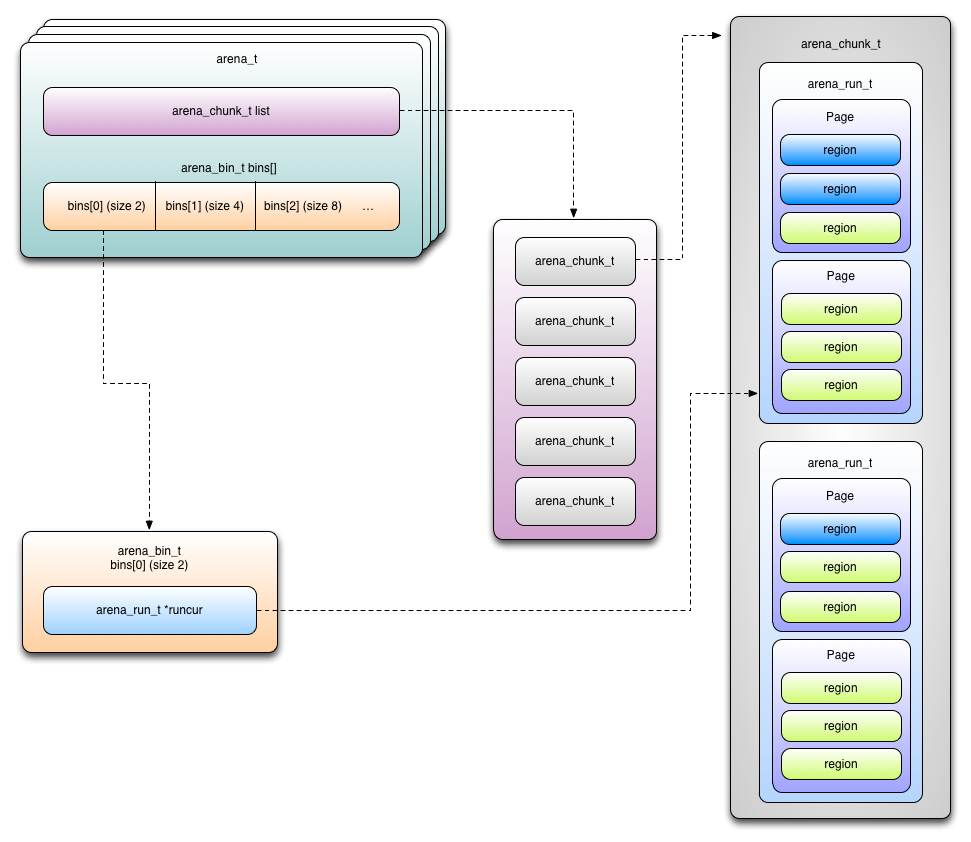This screenshot has width=971, height=842.
Task: Select the green region in the first Page
Action: (840, 228)
